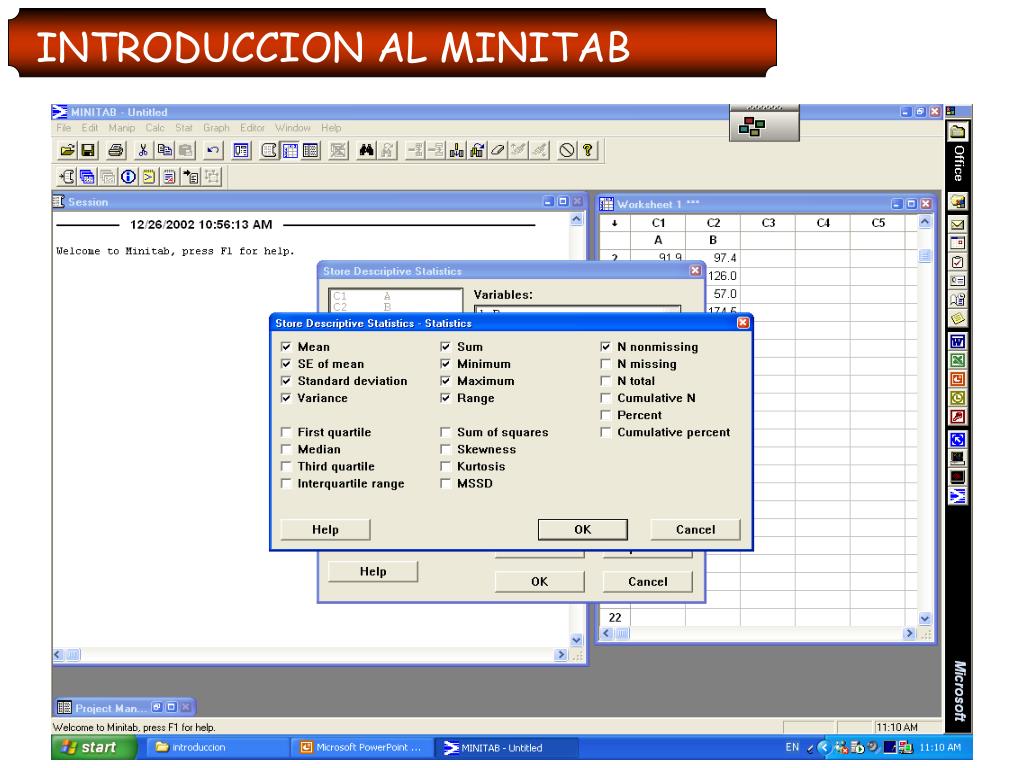This screenshot has width=1024, height=768.
Task: Check the Cumulative percent checkbox
Action: [605, 432]
